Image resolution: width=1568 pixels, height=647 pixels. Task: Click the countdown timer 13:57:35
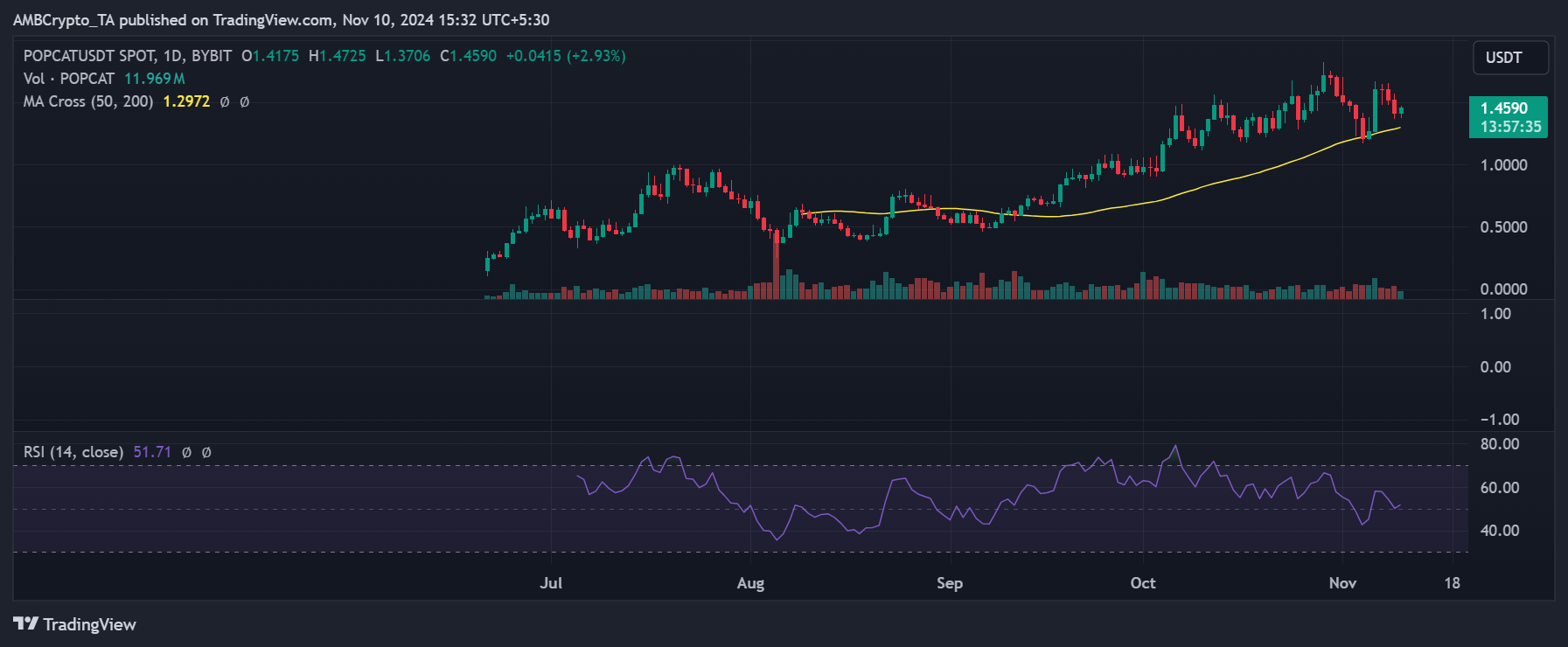pyautogui.click(x=1510, y=127)
